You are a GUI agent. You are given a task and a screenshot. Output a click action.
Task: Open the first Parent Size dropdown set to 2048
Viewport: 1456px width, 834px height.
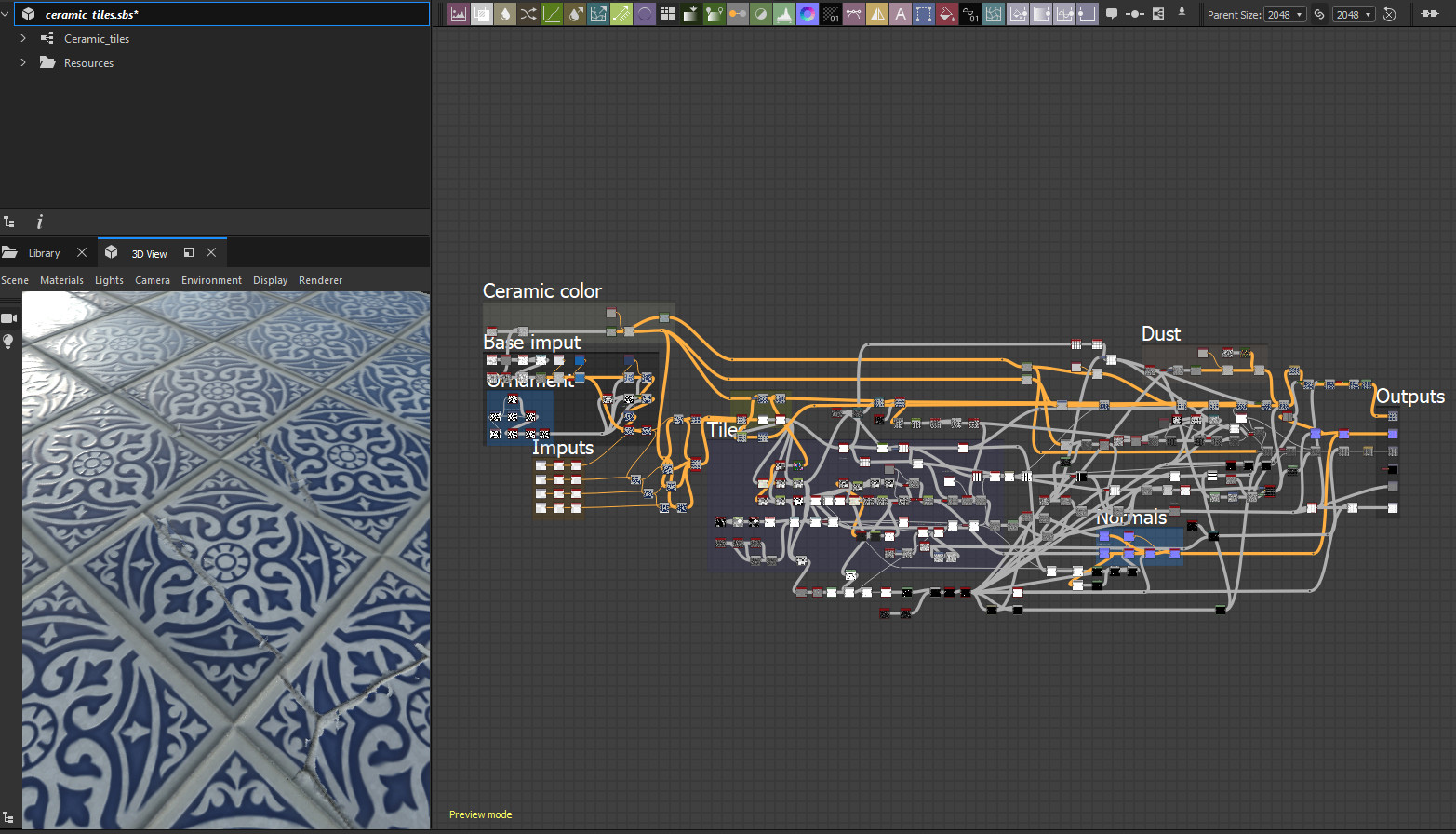point(1285,14)
